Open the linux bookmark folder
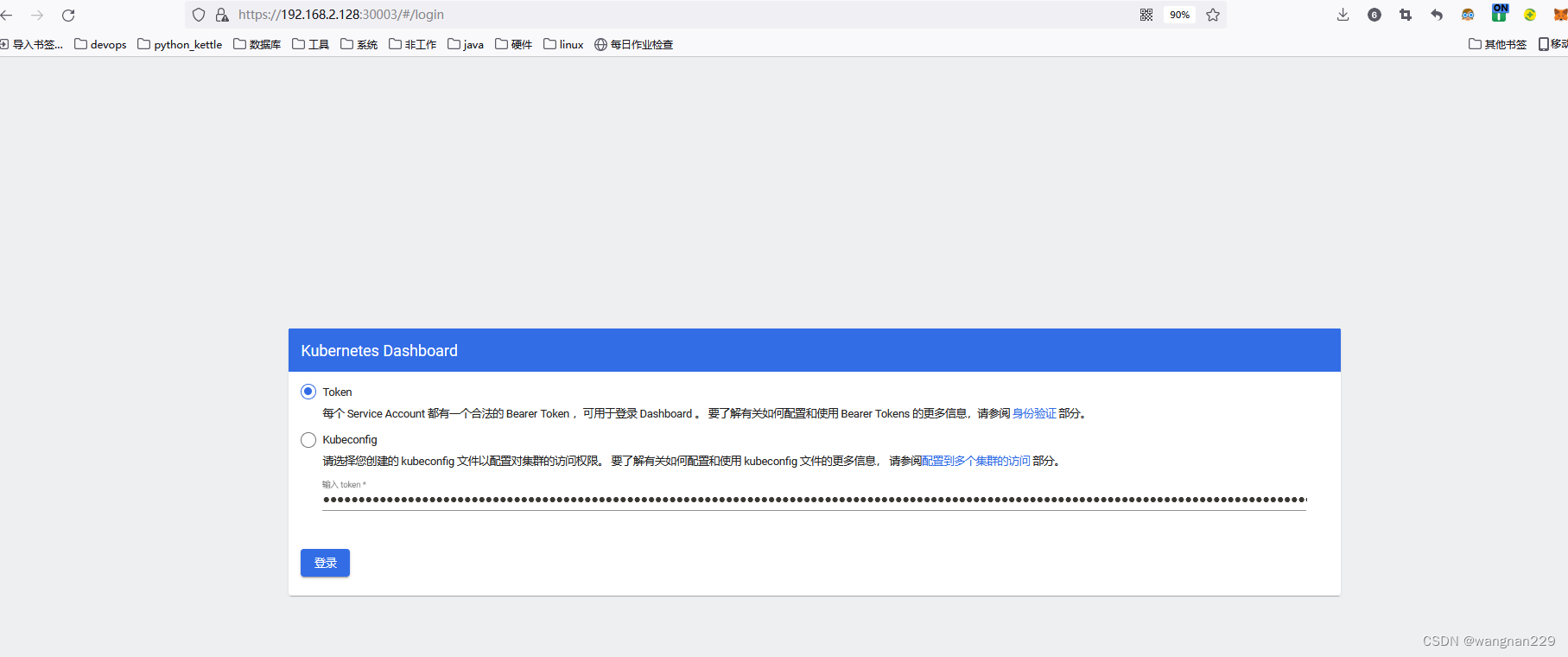Screen dimensions: 1568x657 click(563, 44)
